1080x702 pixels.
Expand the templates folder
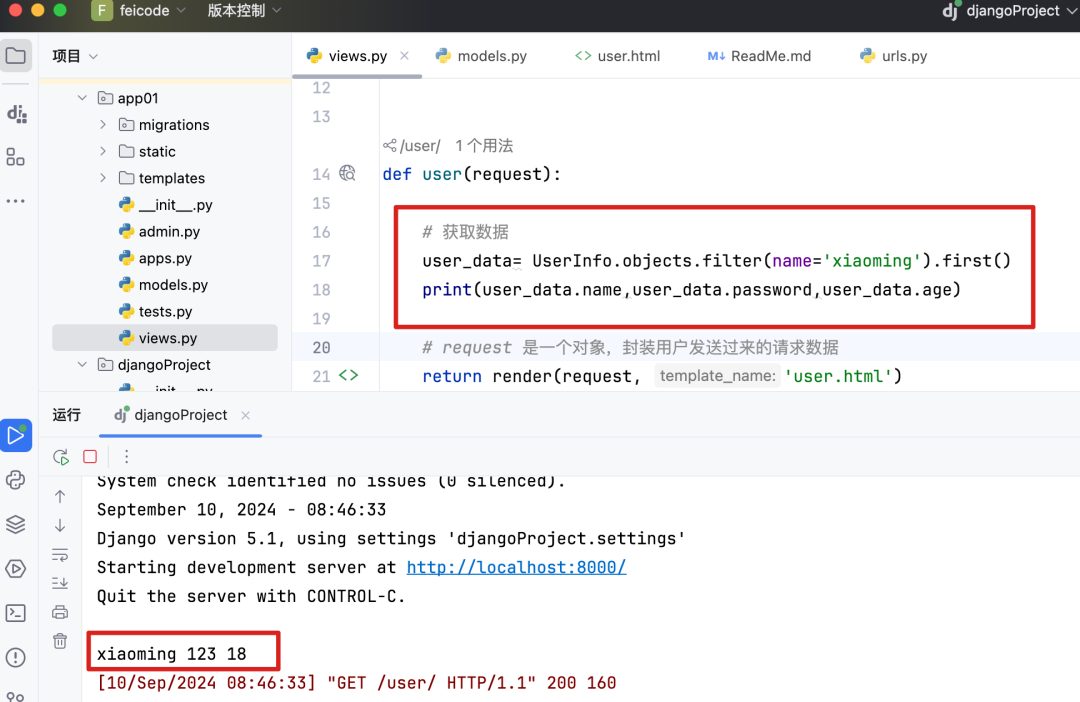click(101, 177)
